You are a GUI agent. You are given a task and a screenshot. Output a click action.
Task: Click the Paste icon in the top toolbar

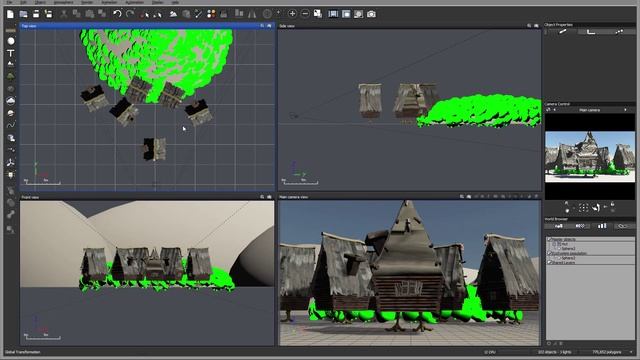coord(89,14)
